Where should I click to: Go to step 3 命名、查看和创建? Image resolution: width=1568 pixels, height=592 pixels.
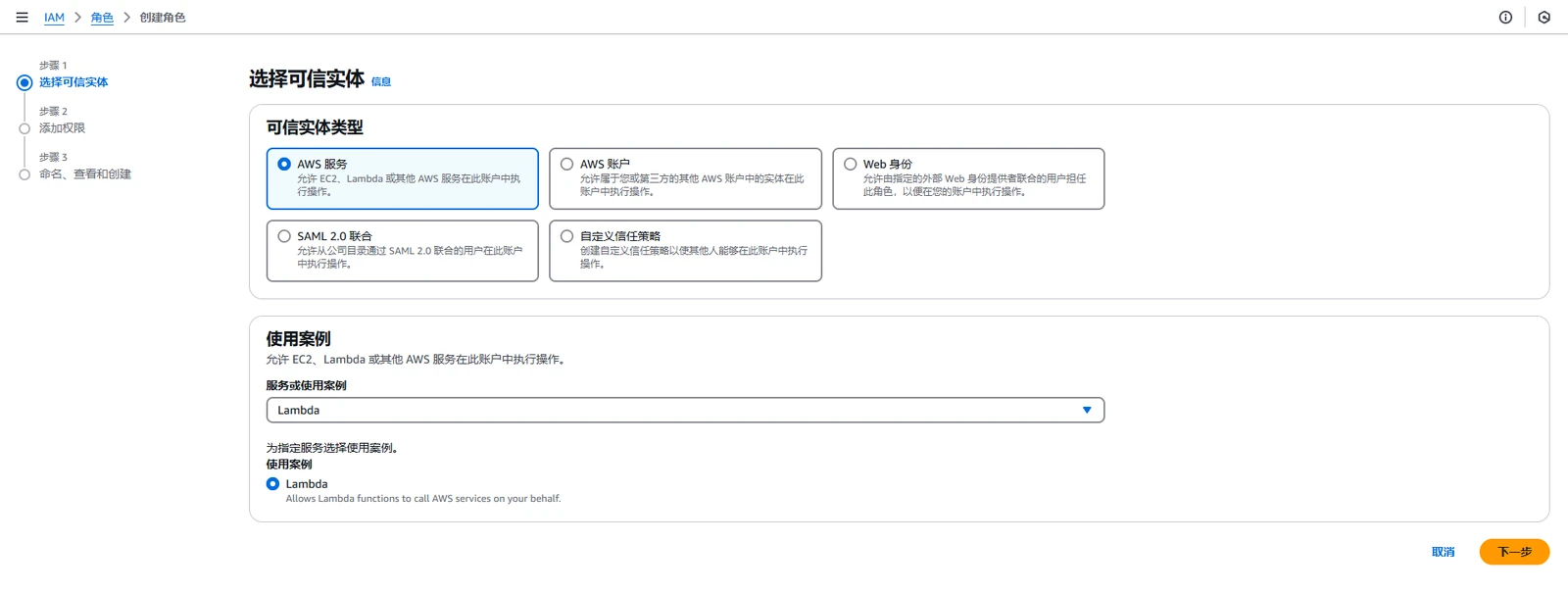[85, 174]
